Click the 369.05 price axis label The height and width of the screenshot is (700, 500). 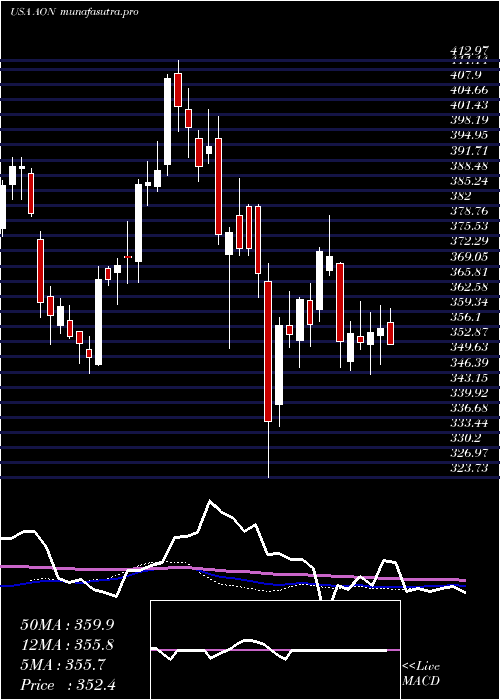coord(469,257)
